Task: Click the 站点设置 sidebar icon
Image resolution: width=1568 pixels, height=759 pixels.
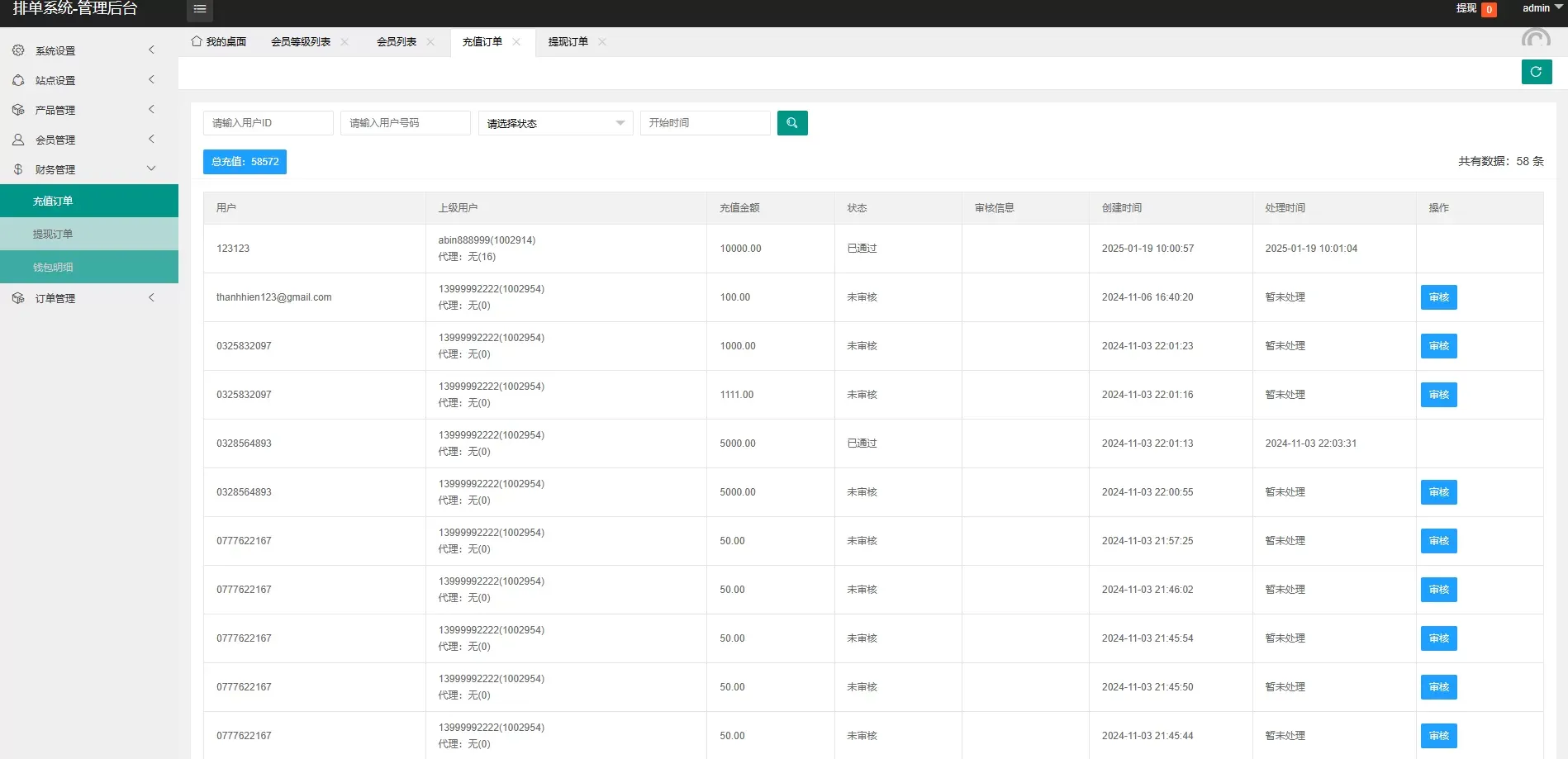Action: [18, 79]
